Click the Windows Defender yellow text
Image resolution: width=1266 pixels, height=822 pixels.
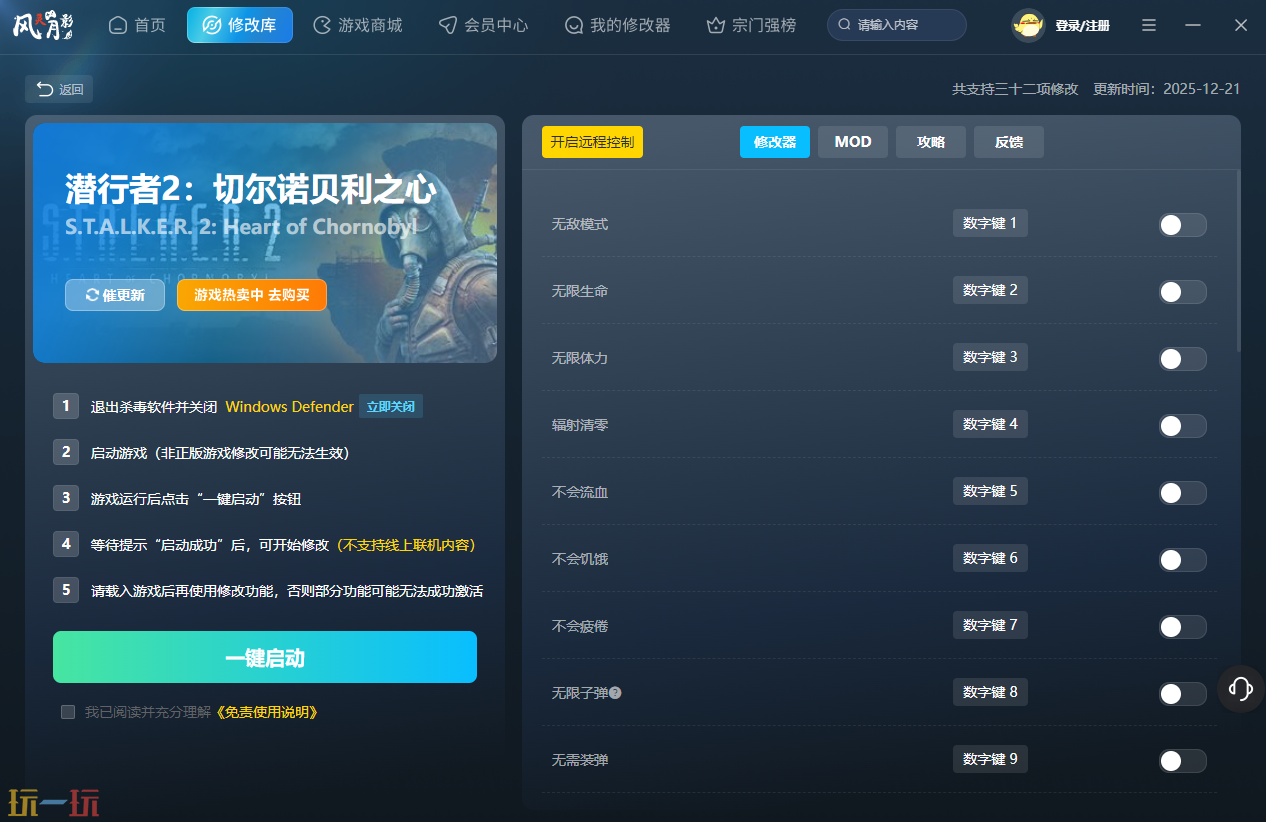pos(290,407)
